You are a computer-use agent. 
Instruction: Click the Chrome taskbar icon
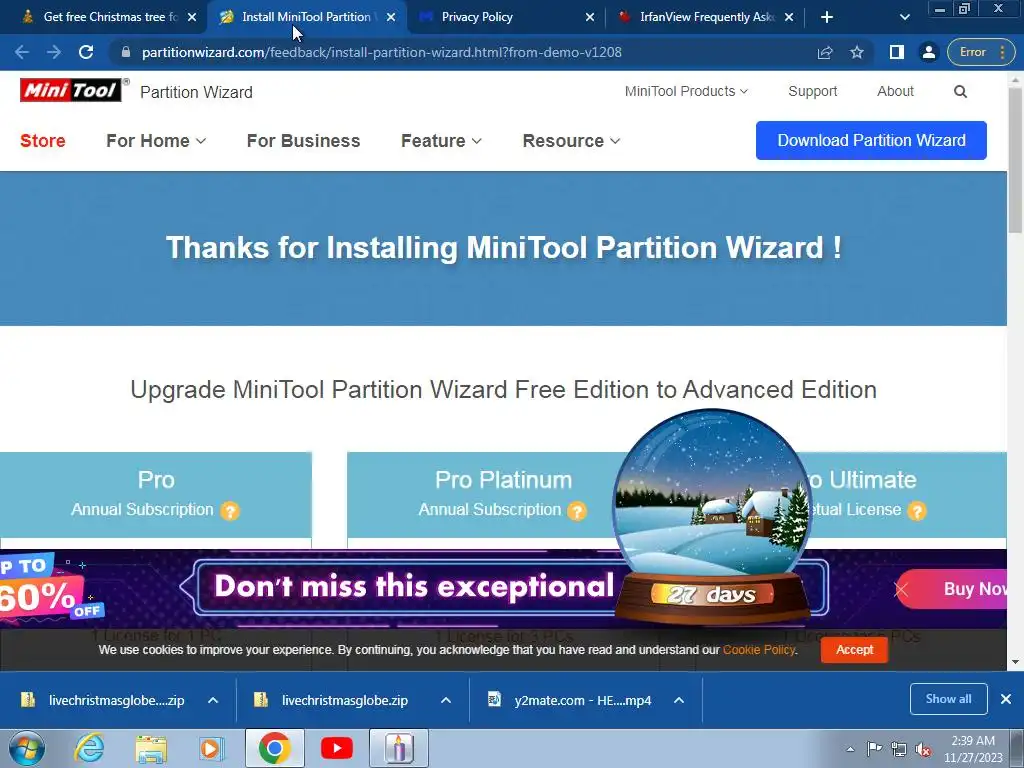pyautogui.click(x=274, y=748)
